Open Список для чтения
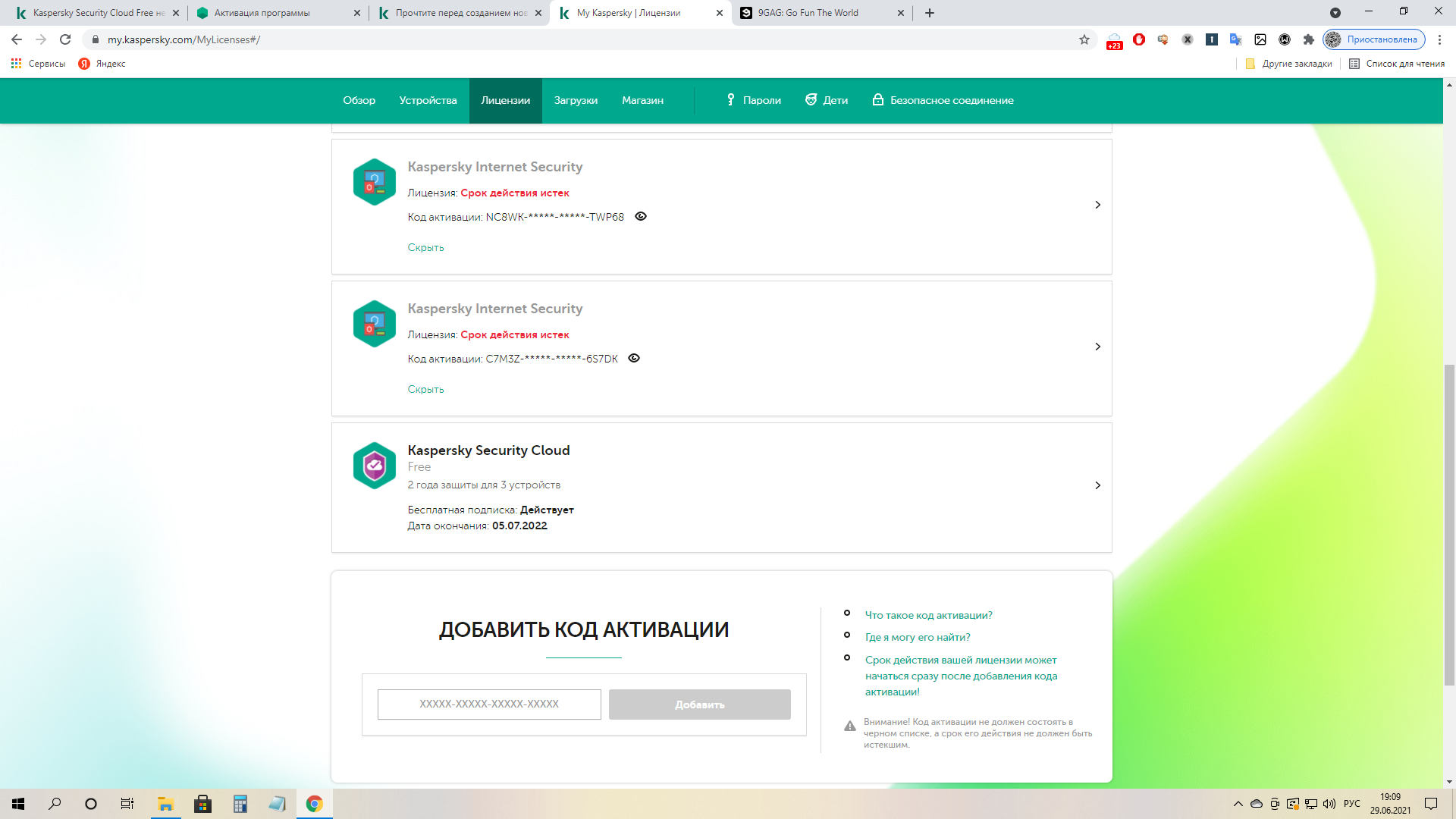1456x819 pixels. 1397,64
